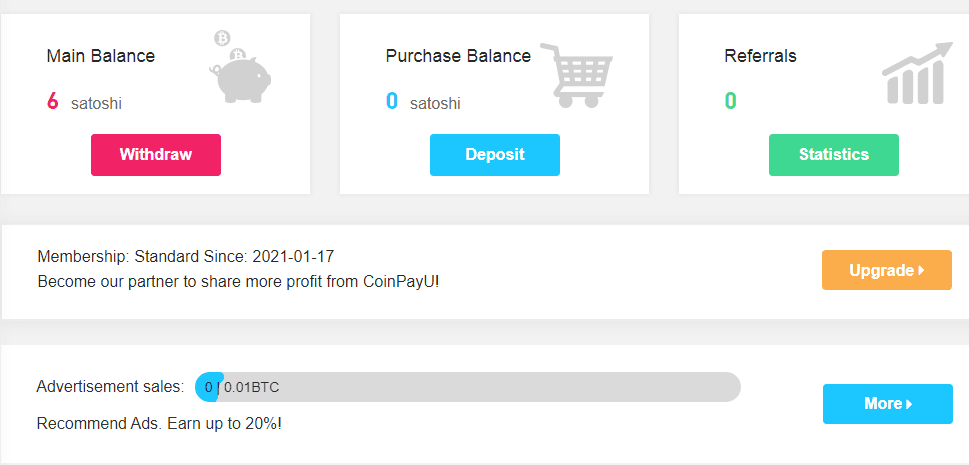This screenshot has height=465, width=969.
Task: Open More advertisement sales details
Action: coord(887,404)
